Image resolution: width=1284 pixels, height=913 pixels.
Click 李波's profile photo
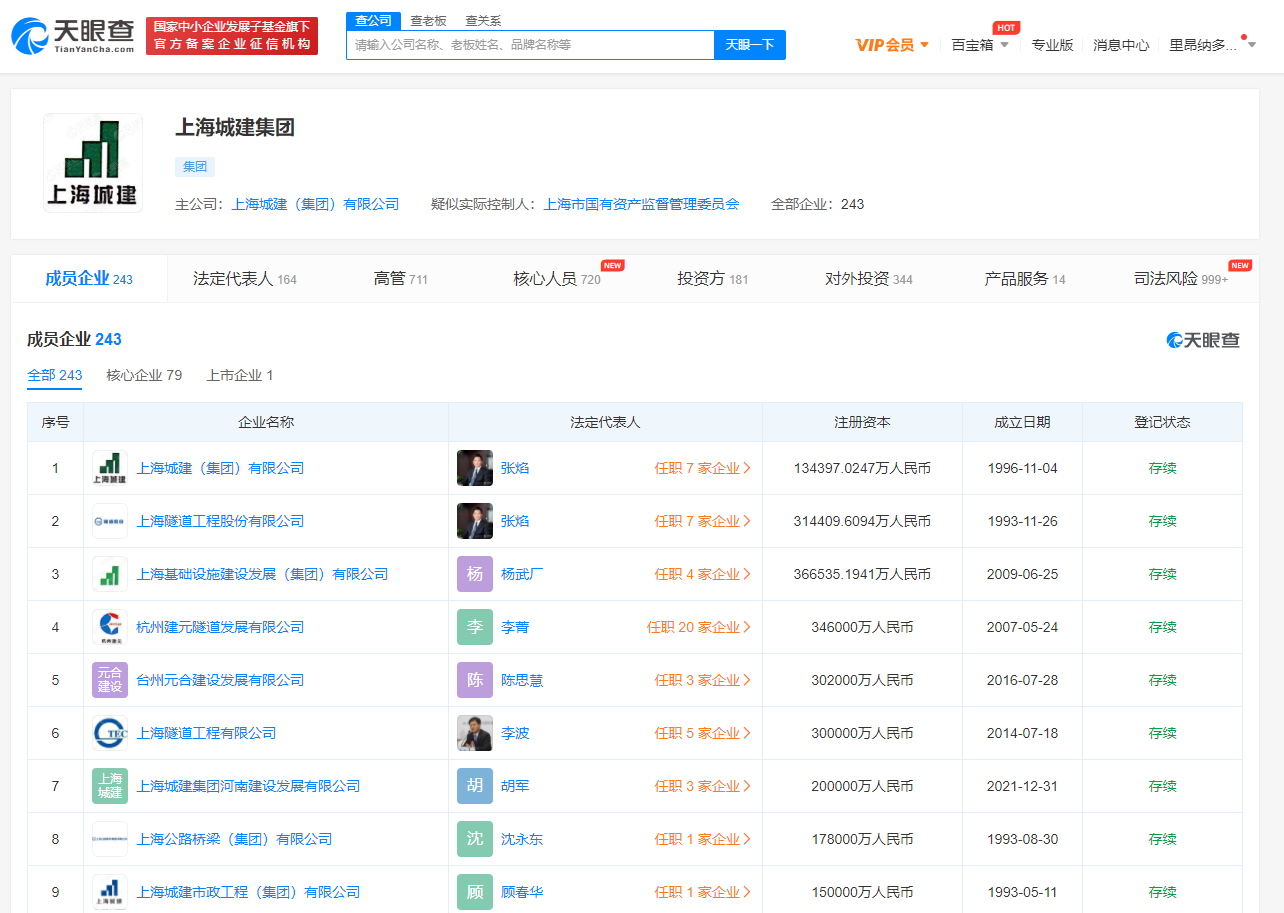[475, 733]
